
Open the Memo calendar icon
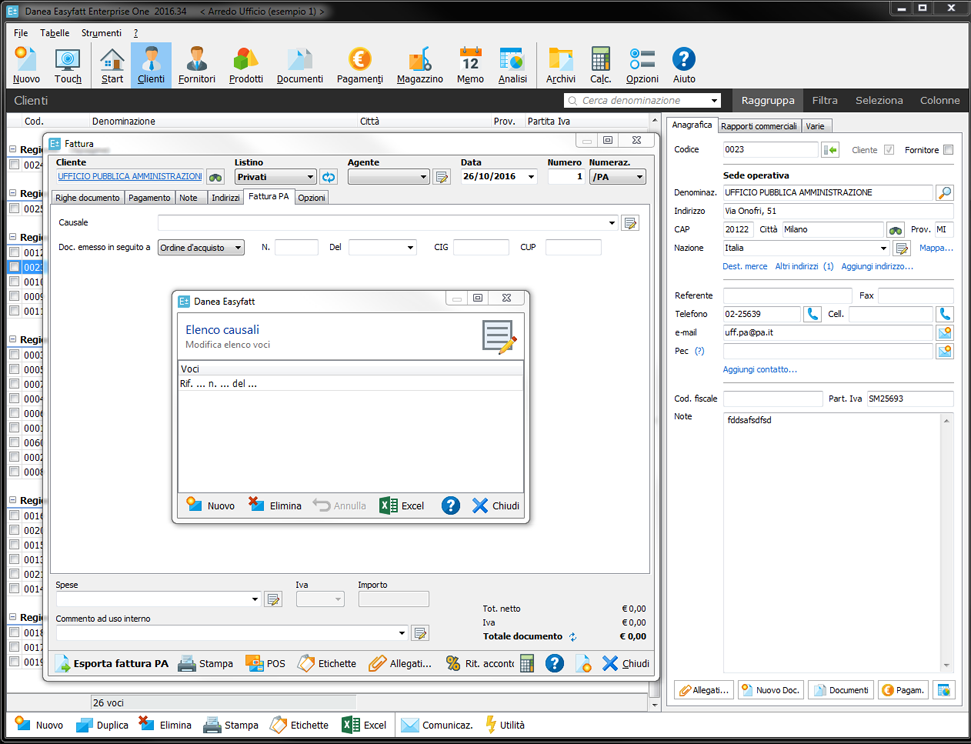tap(470, 65)
